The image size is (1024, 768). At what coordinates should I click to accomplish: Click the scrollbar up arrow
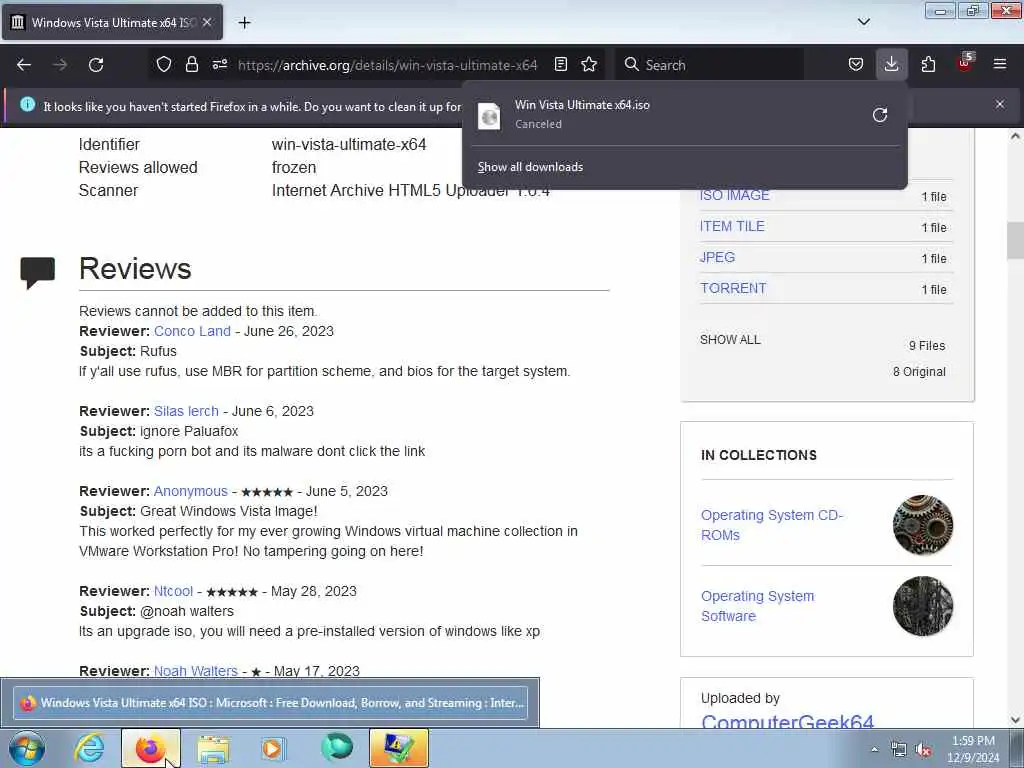click(1015, 136)
